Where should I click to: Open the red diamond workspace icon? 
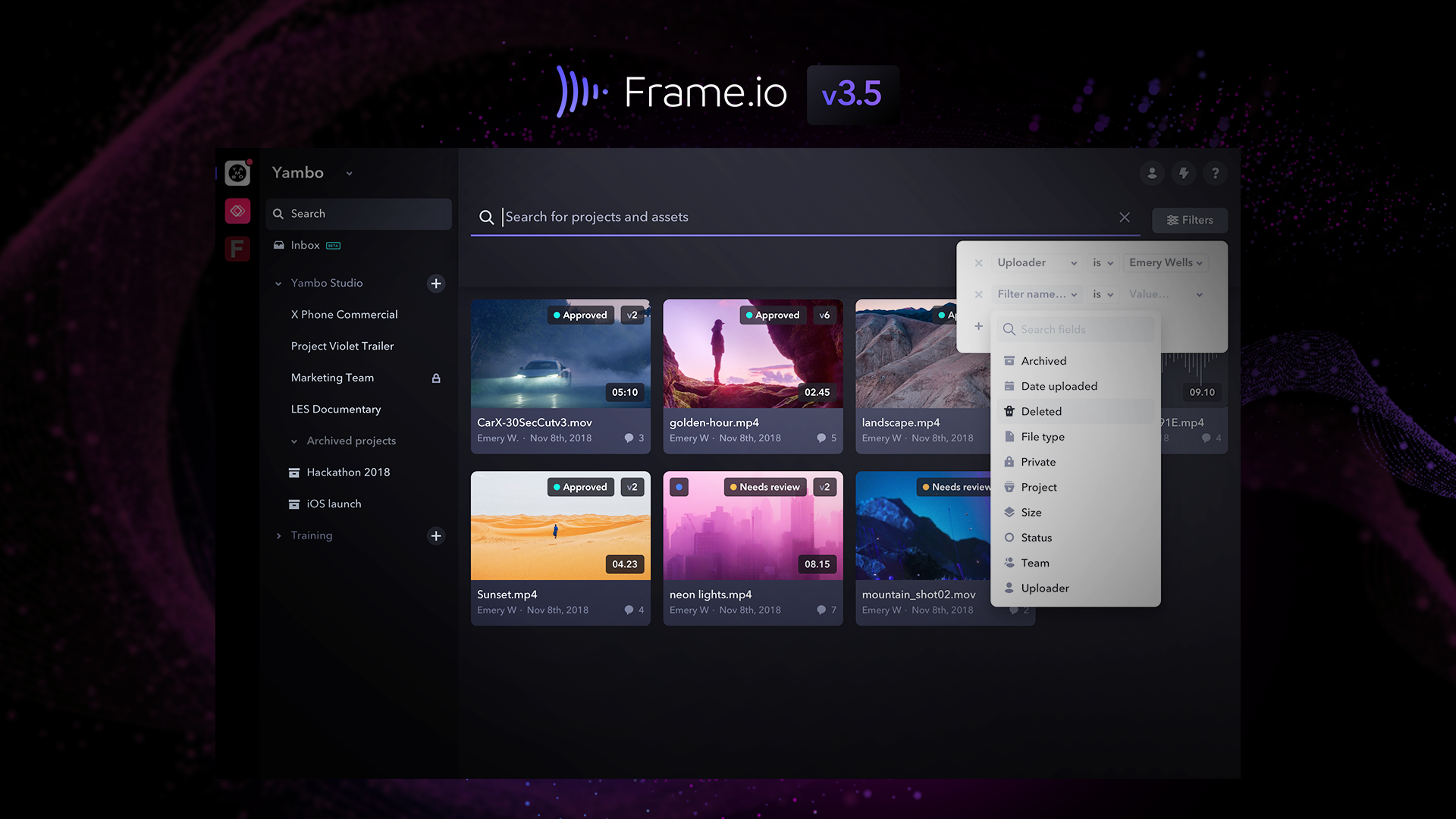click(237, 211)
